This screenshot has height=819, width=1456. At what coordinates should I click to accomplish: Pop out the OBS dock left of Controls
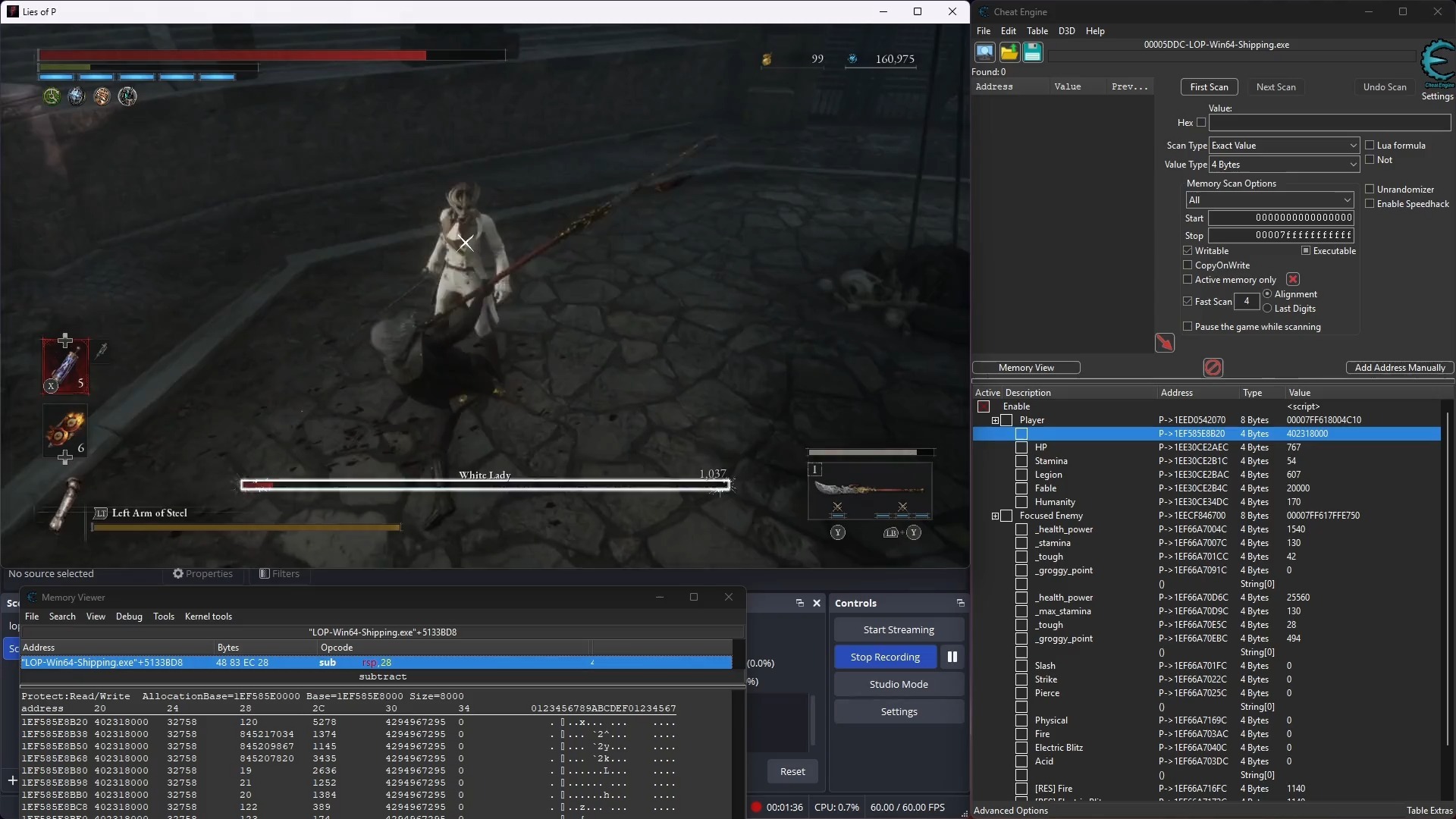click(x=799, y=603)
